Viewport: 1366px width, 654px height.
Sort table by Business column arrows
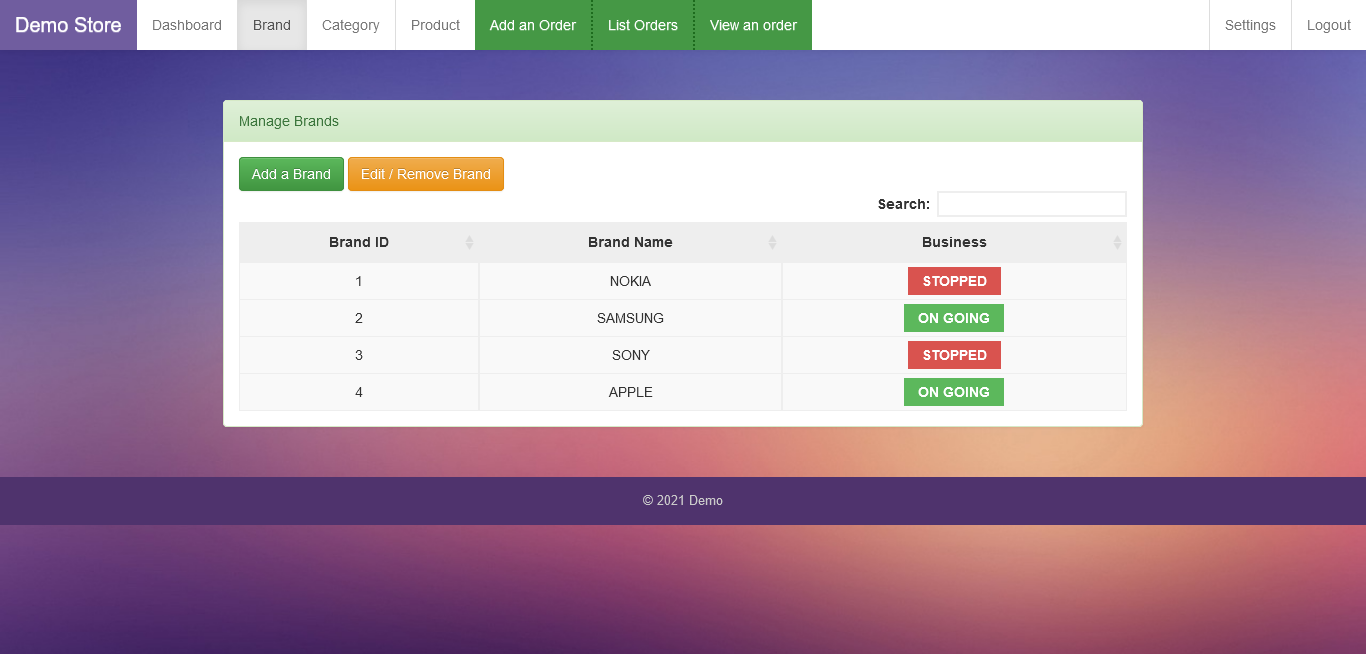point(1117,242)
